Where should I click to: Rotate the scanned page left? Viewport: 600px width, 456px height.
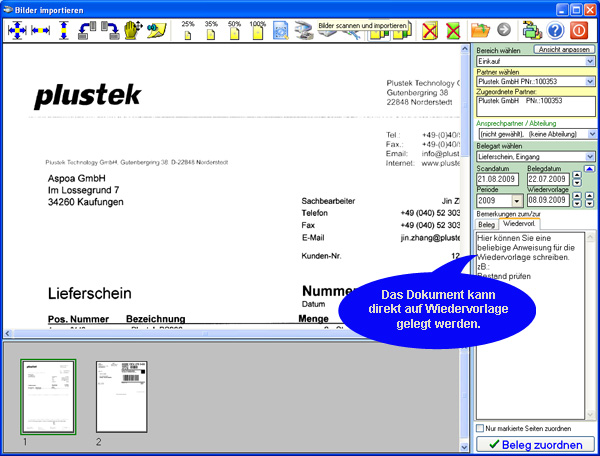87,31
